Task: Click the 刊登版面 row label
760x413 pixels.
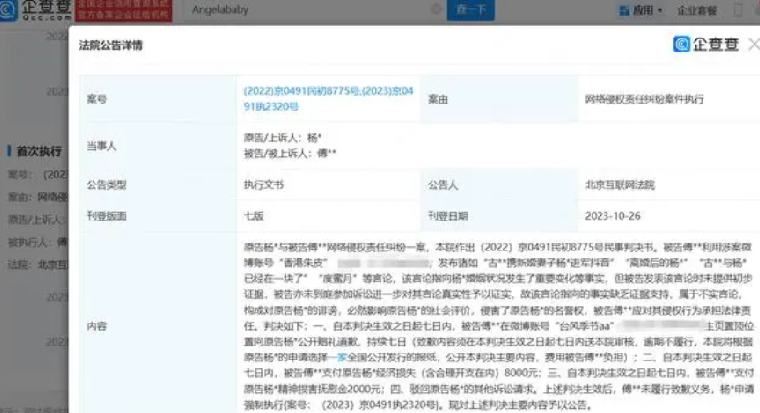Action: (x=106, y=216)
